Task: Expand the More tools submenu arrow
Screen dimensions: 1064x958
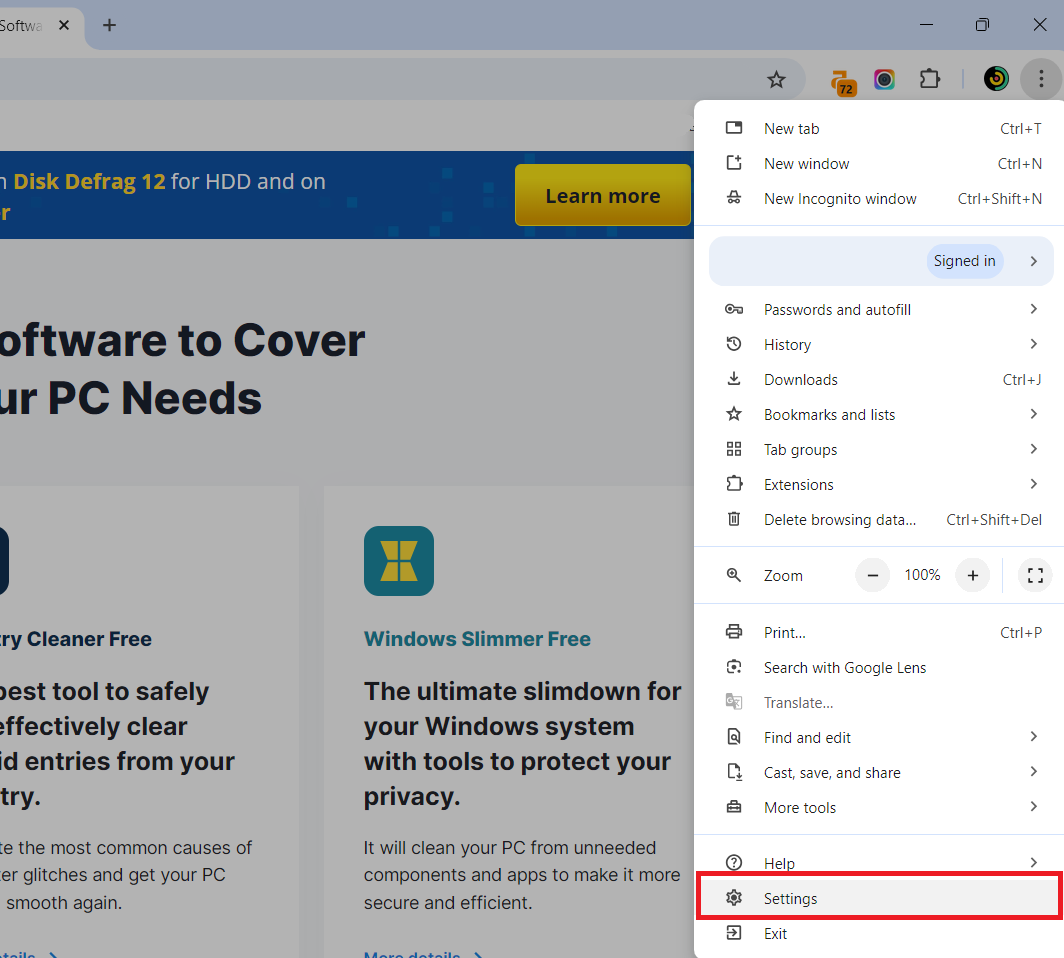Action: click(x=1033, y=807)
